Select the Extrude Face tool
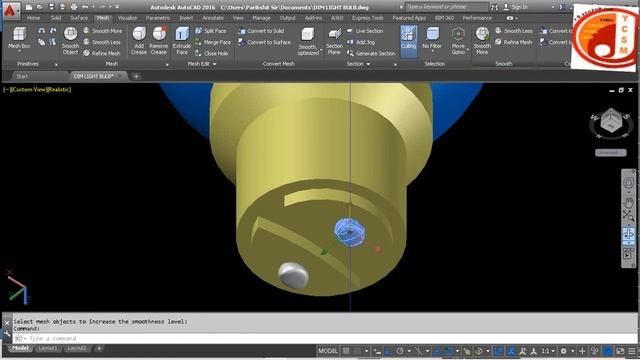 click(x=182, y=40)
